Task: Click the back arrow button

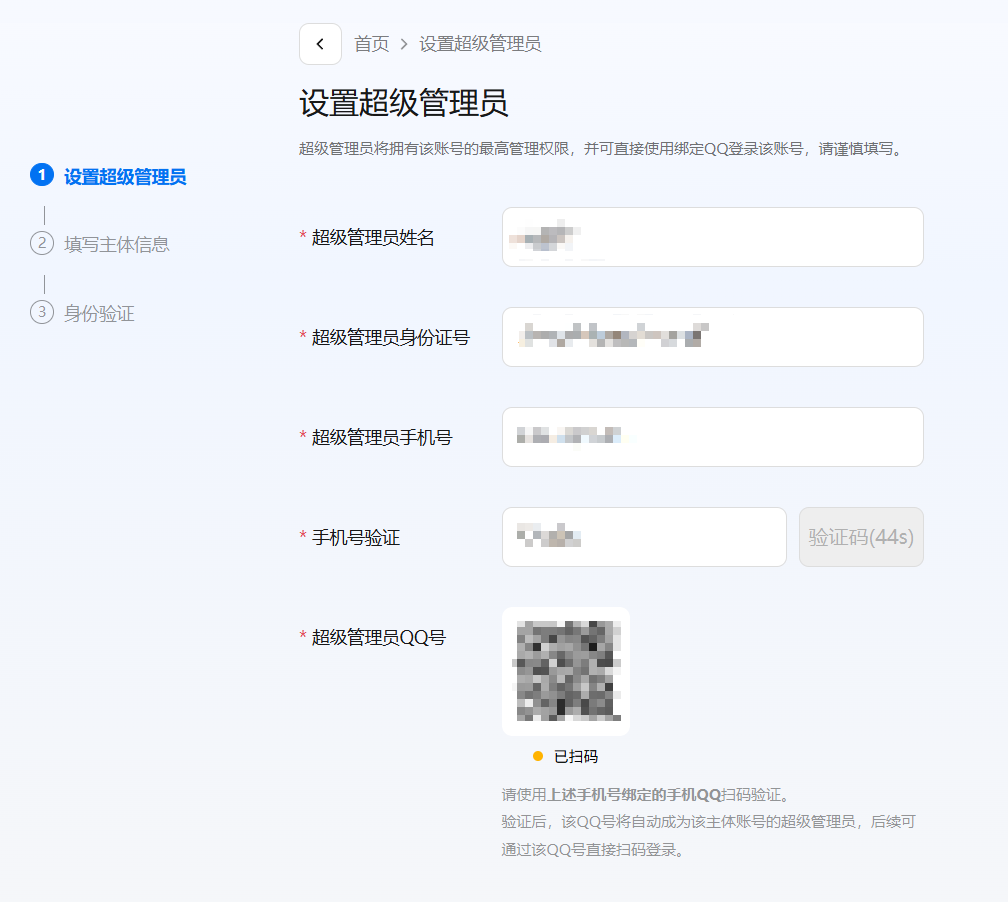Action: (x=320, y=44)
